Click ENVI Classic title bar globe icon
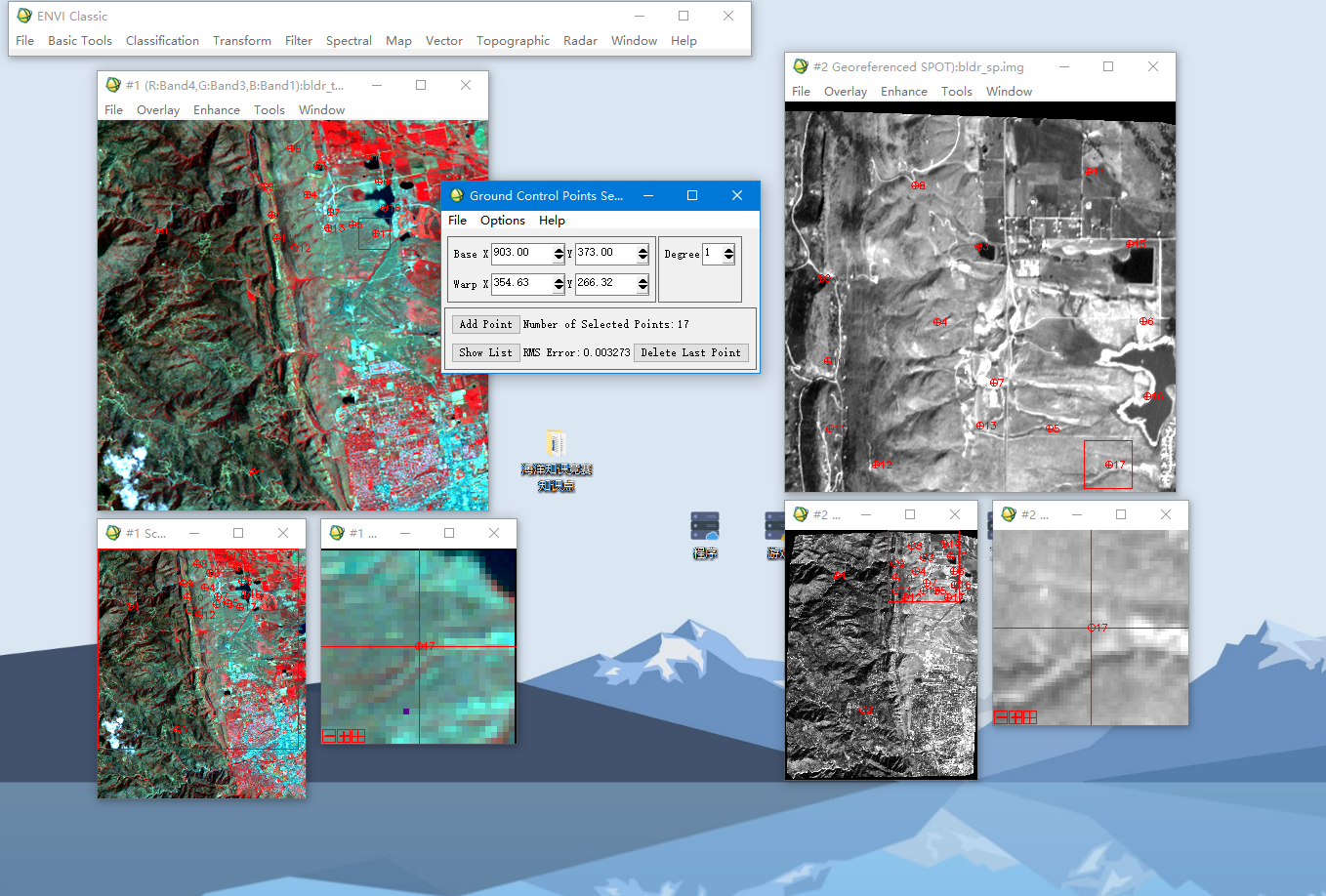 [x=23, y=16]
